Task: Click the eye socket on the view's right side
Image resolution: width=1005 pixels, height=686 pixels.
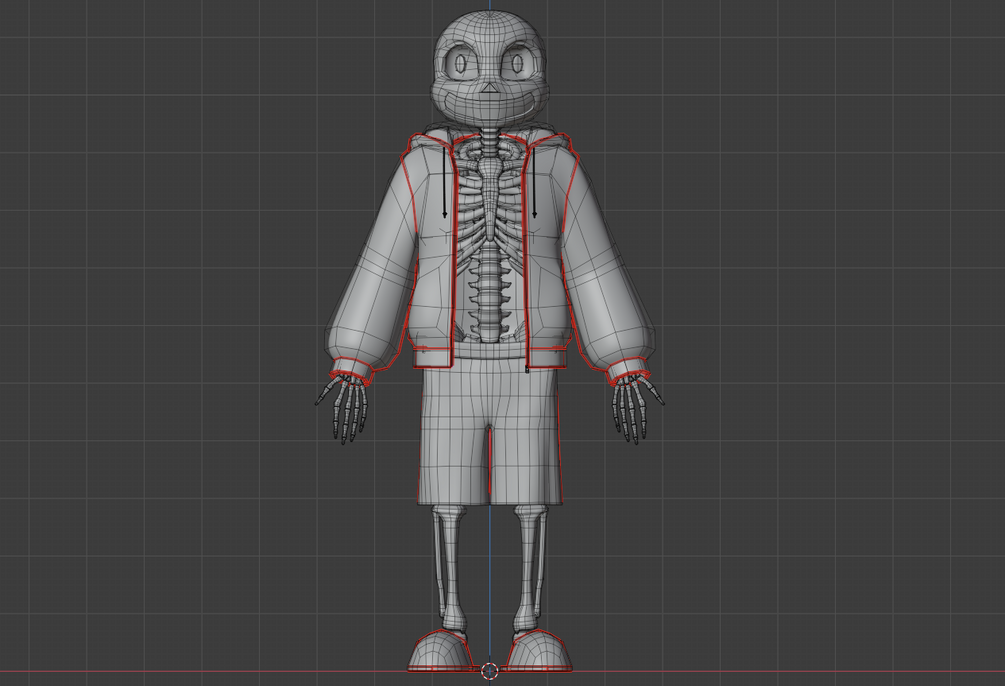Action: (x=517, y=63)
